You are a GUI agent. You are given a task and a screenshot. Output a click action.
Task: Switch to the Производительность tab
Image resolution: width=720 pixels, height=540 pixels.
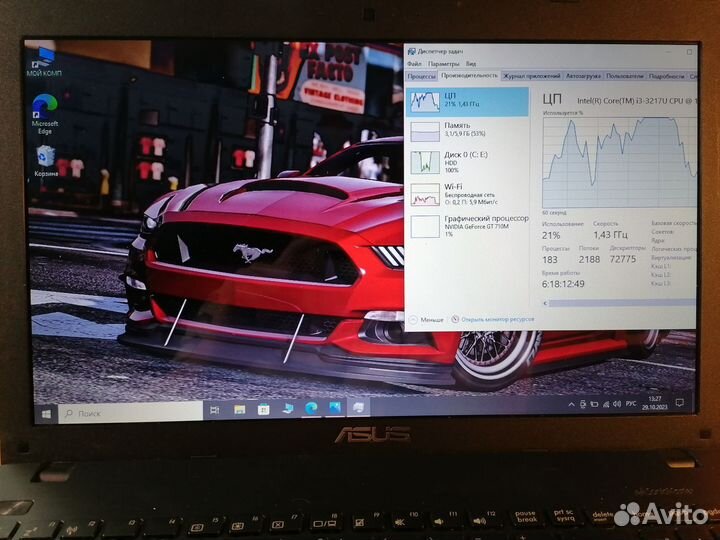pos(469,75)
